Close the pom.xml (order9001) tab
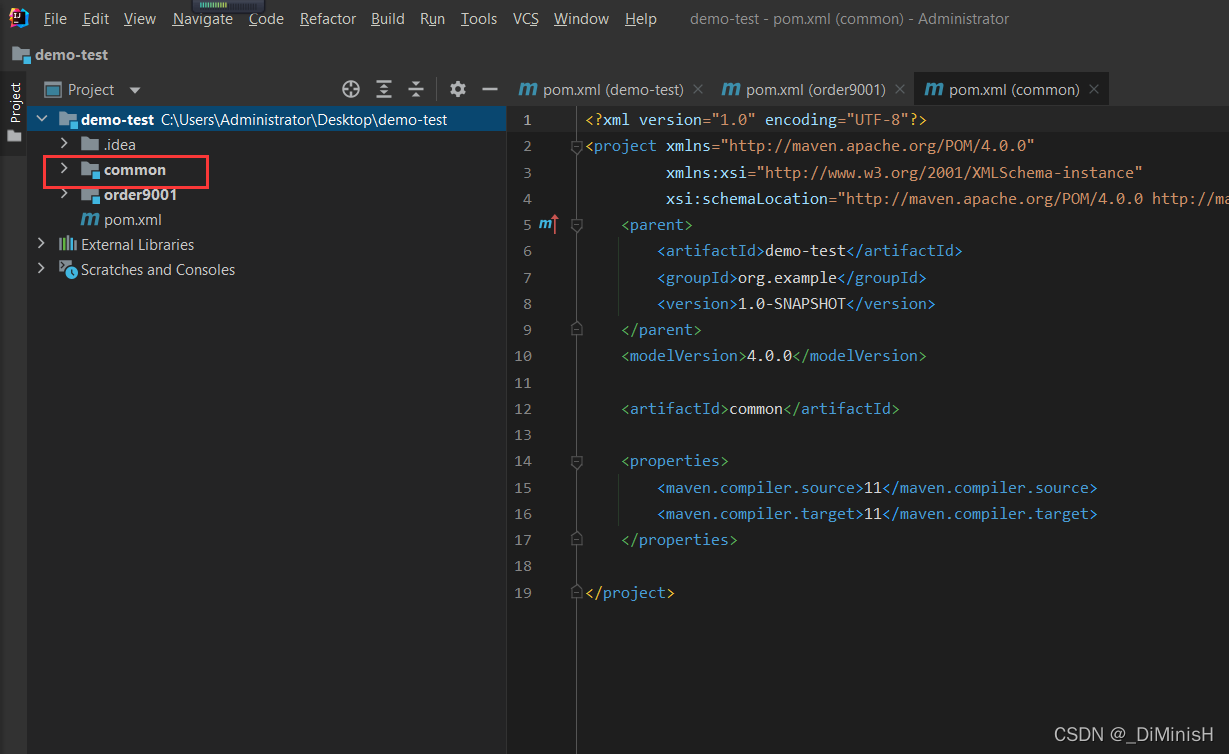This screenshot has width=1229, height=754. (x=900, y=89)
